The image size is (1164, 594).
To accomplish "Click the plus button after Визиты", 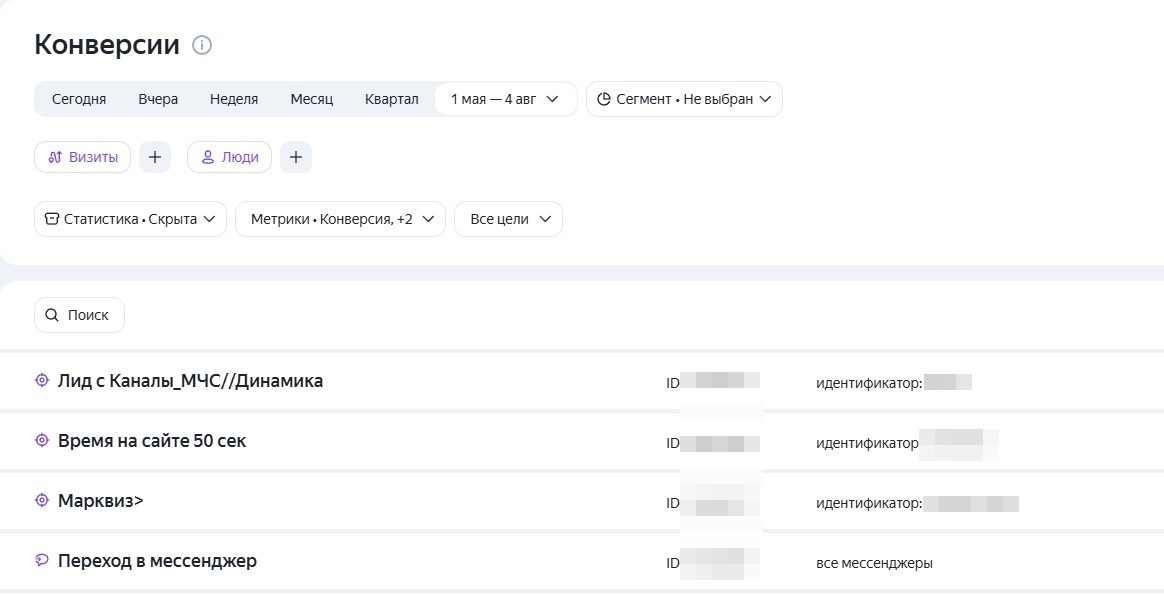I will pyautogui.click(x=155, y=157).
